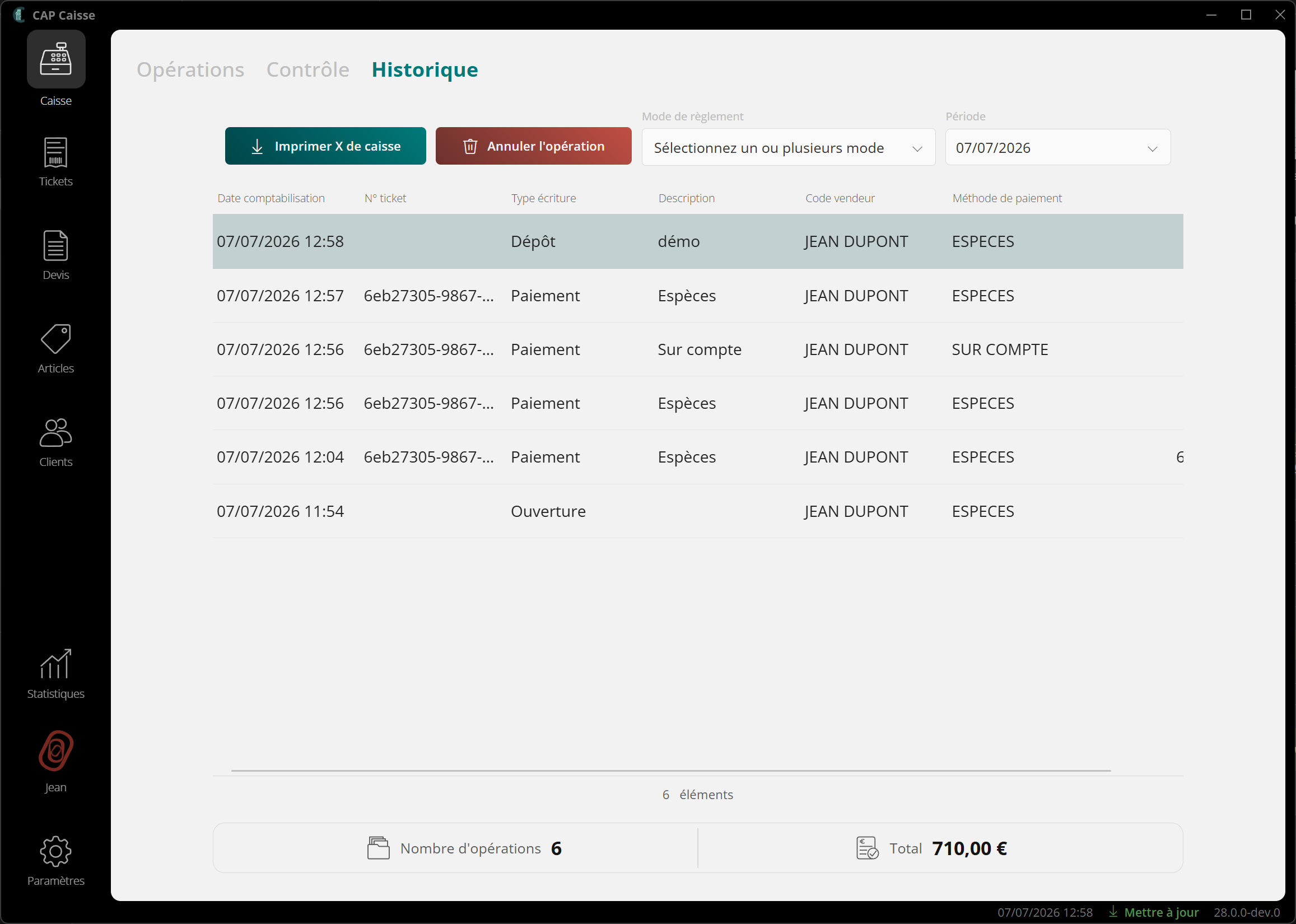The image size is (1296, 924).
Task: Open the Tickets section
Action: [x=56, y=162]
